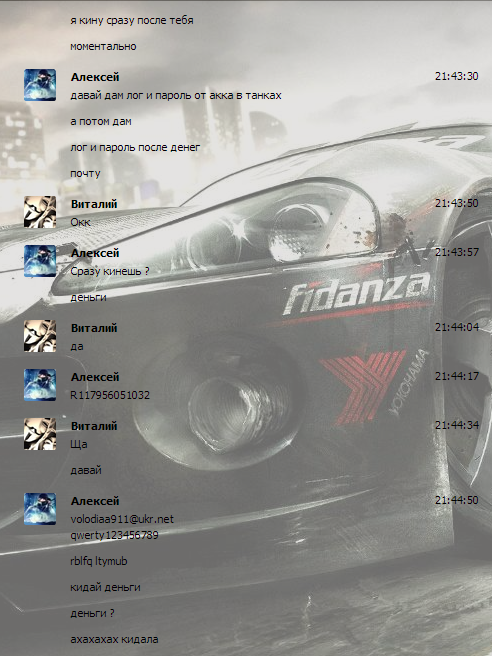Open the Виталий name link at 21:43:50
This screenshot has height=656, width=492.
click(94, 204)
